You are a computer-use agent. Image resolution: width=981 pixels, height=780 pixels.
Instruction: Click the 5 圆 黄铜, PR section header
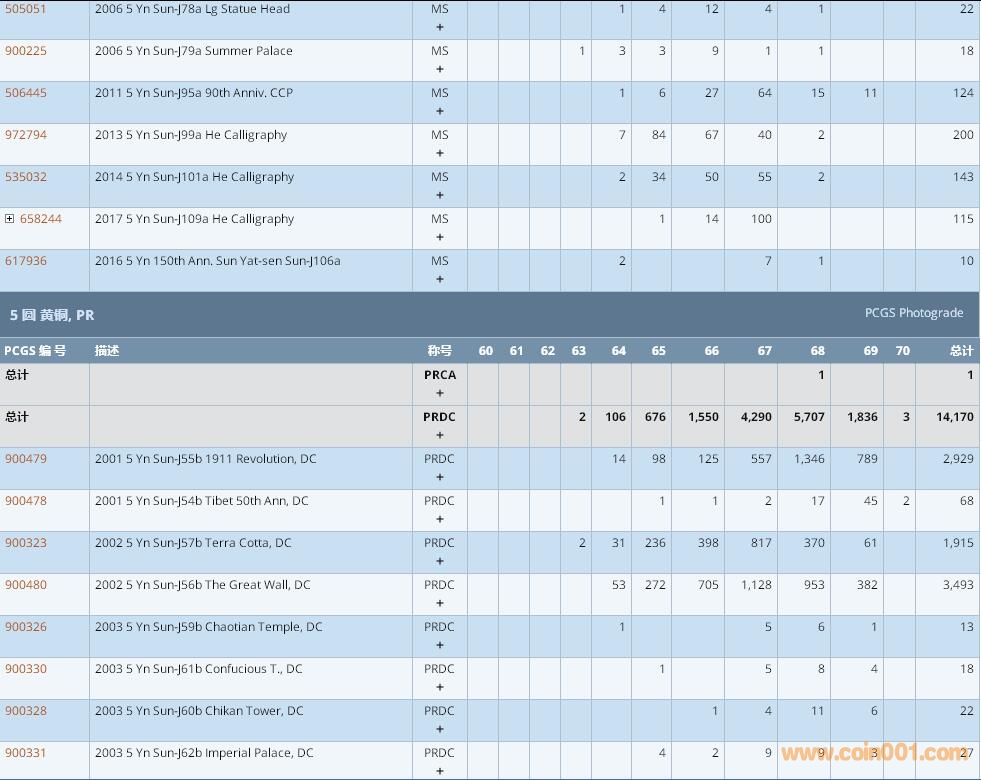tap(52, 315)
